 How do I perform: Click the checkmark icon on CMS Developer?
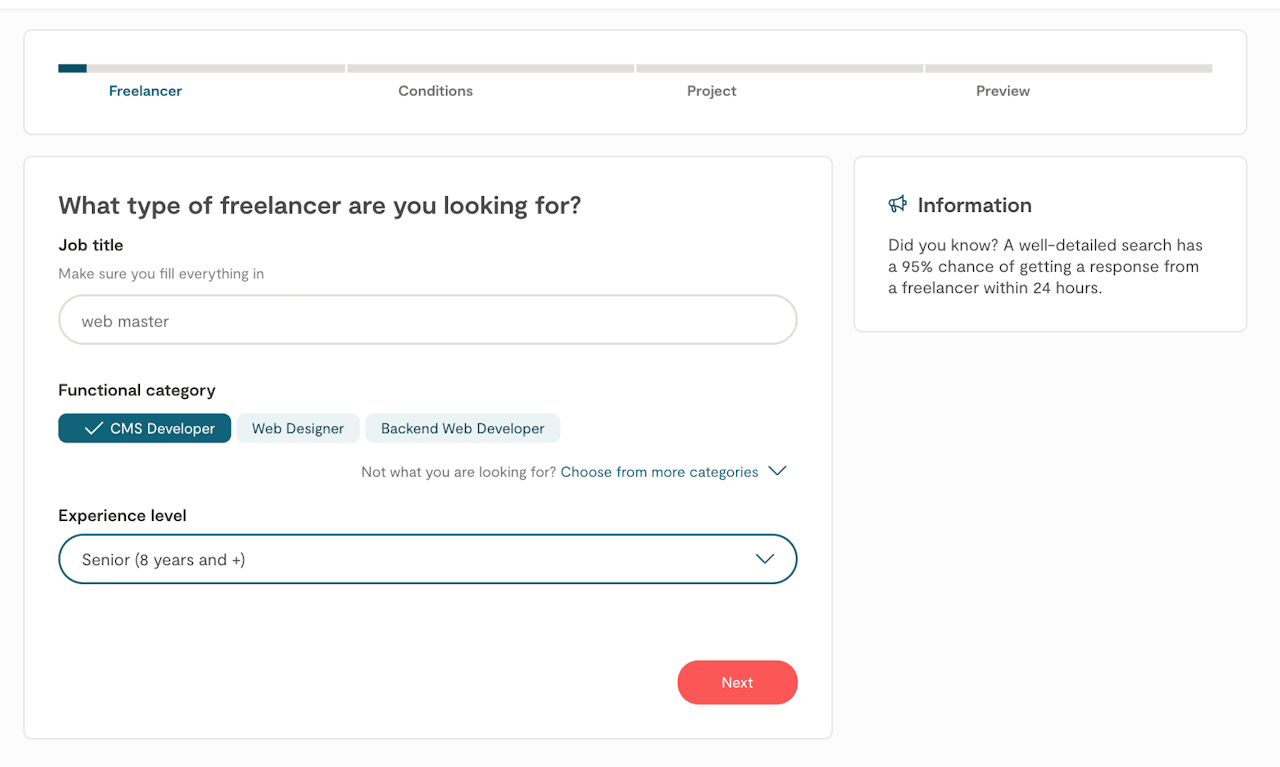[94, 428]
